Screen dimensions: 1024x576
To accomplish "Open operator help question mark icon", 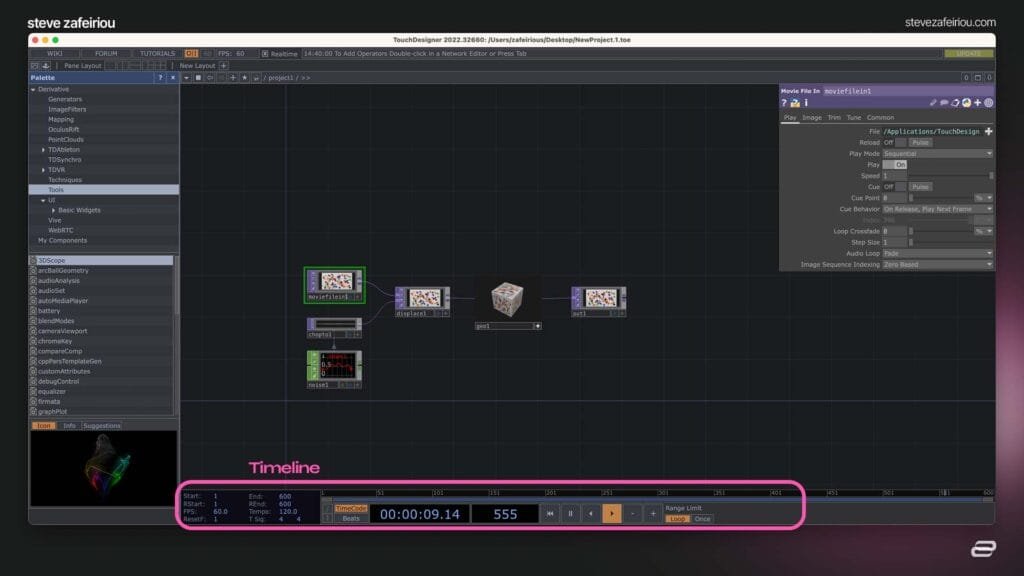I will [x=784, y=103].
